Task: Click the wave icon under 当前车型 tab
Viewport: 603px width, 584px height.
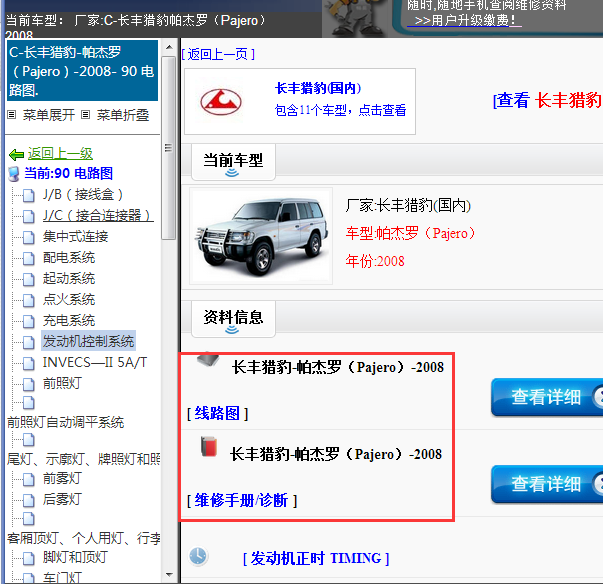Action: point(232,173)
